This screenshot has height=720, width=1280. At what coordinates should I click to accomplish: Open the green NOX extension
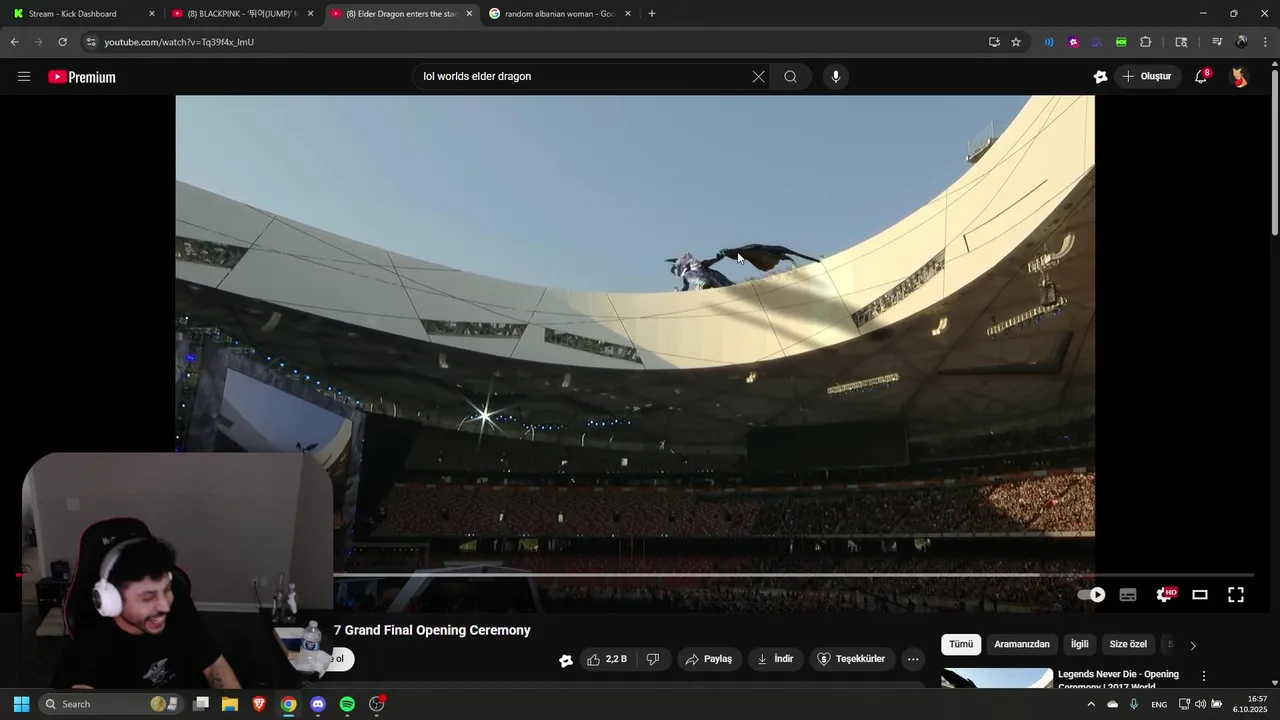click(x=1121, y=42)
